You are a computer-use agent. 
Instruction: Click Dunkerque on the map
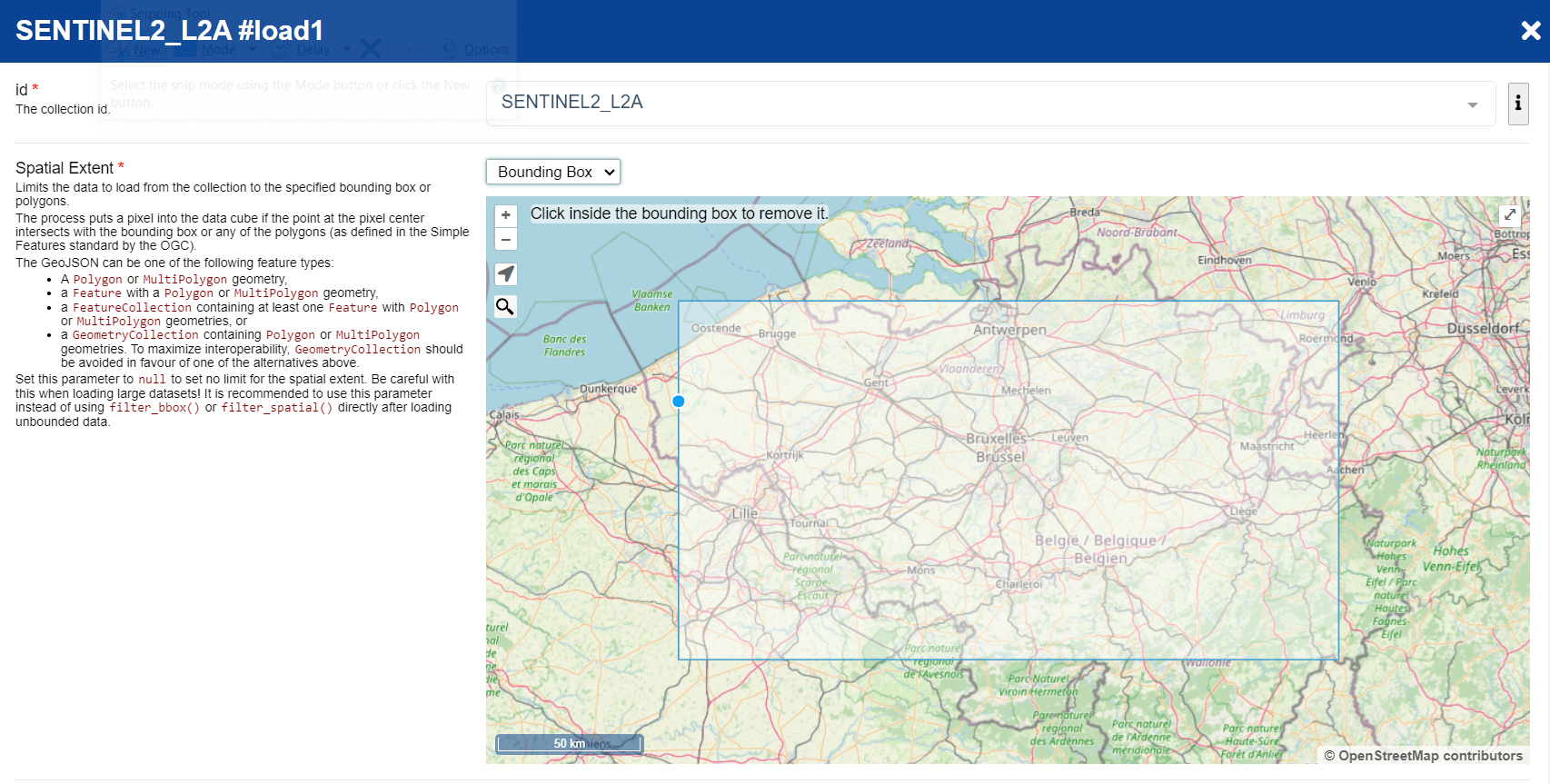click(608, 389)
